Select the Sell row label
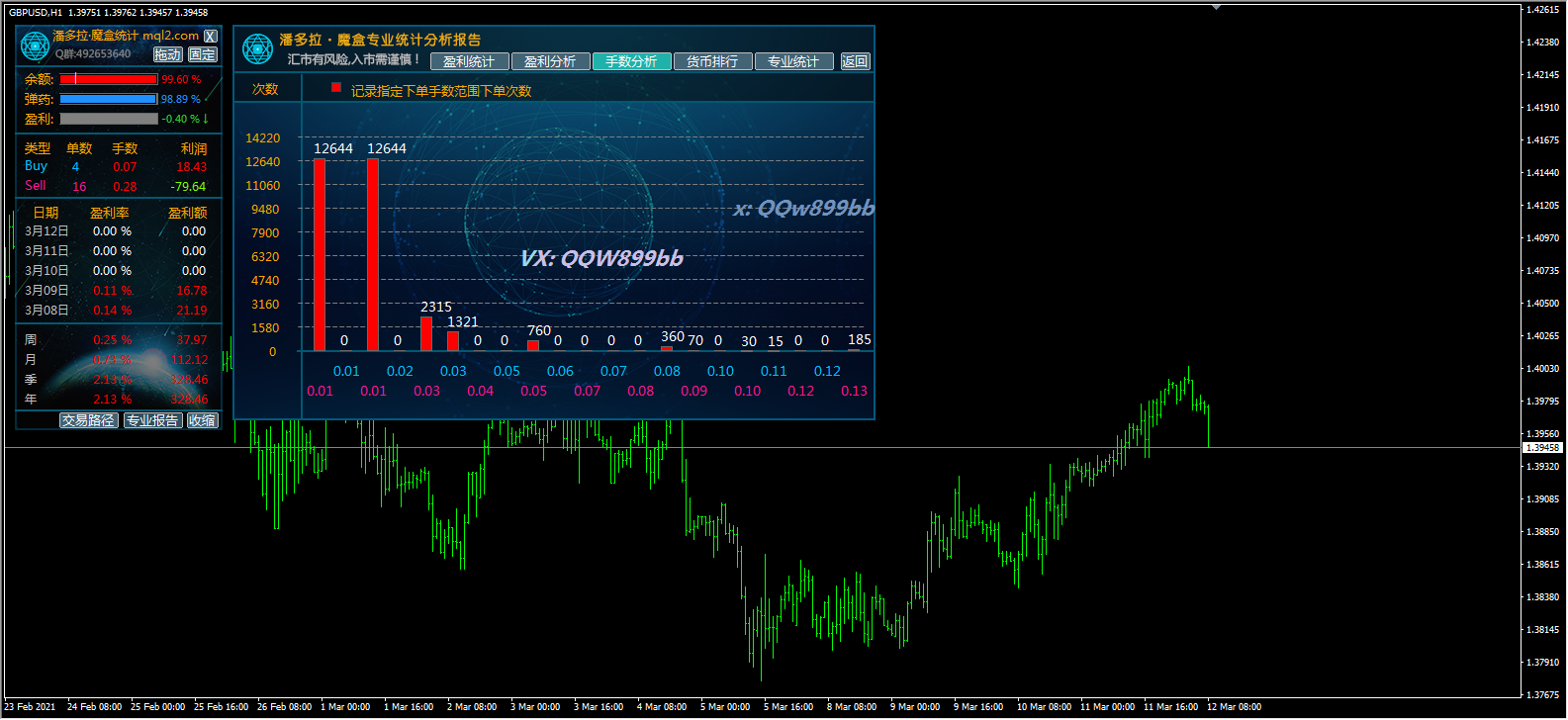Screen dimensions: 1568x720 coord(36,186)
